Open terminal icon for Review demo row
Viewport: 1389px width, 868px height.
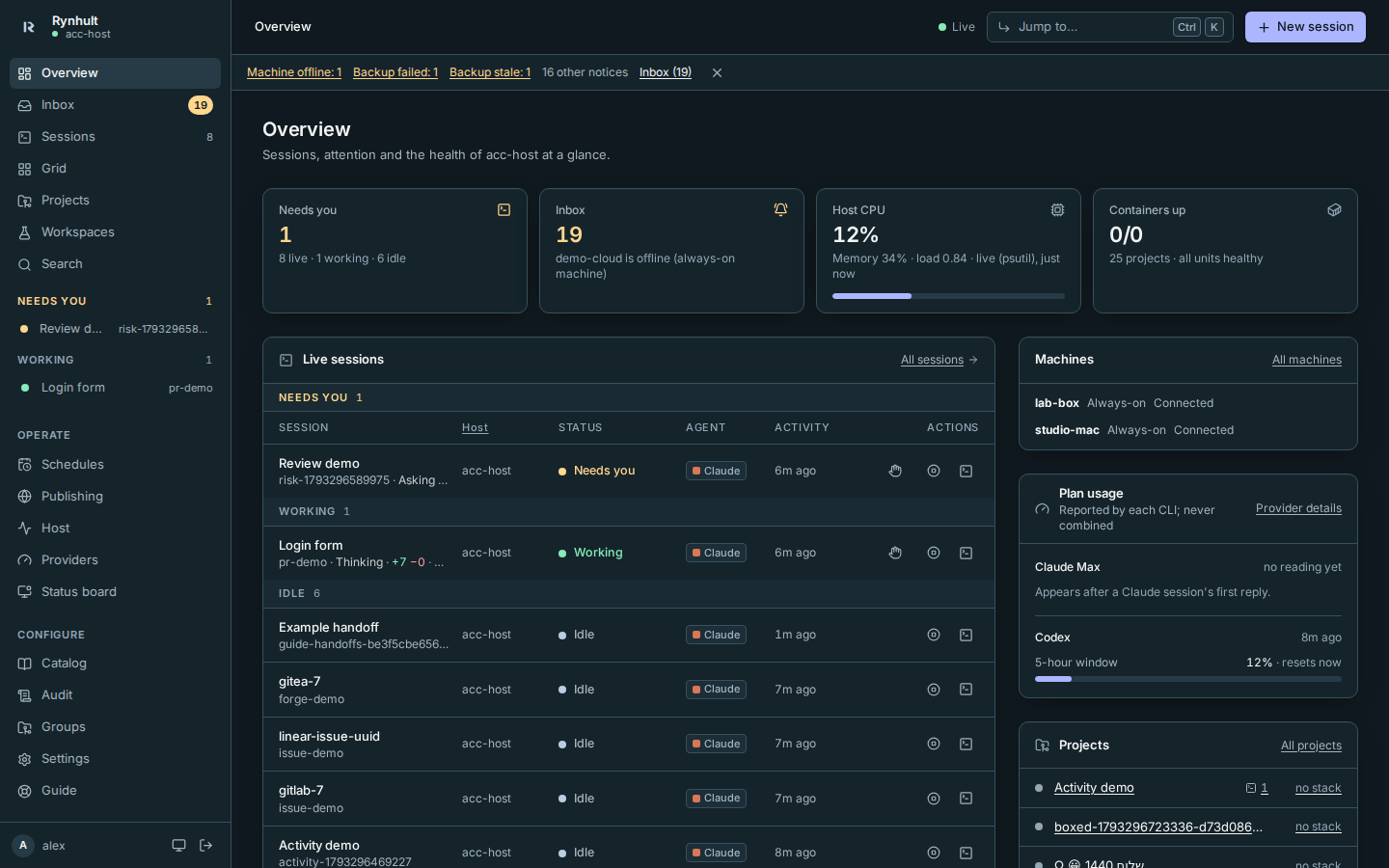click(966, 471)
